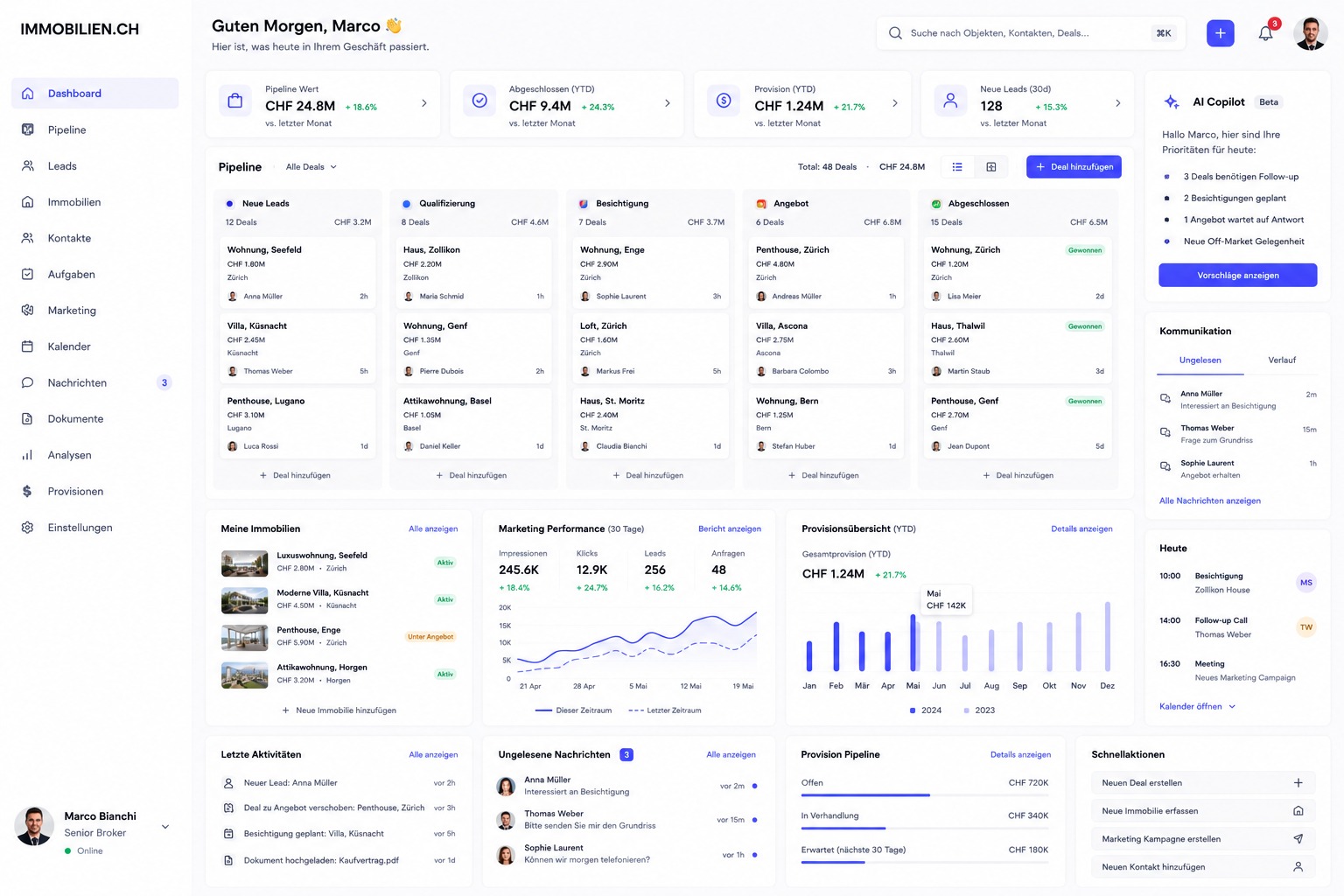The image size is (1344, 896).
Task: Click Offen progress bar in Provision Pipeline
Action: pyautogui.click(x=925, y=795)
